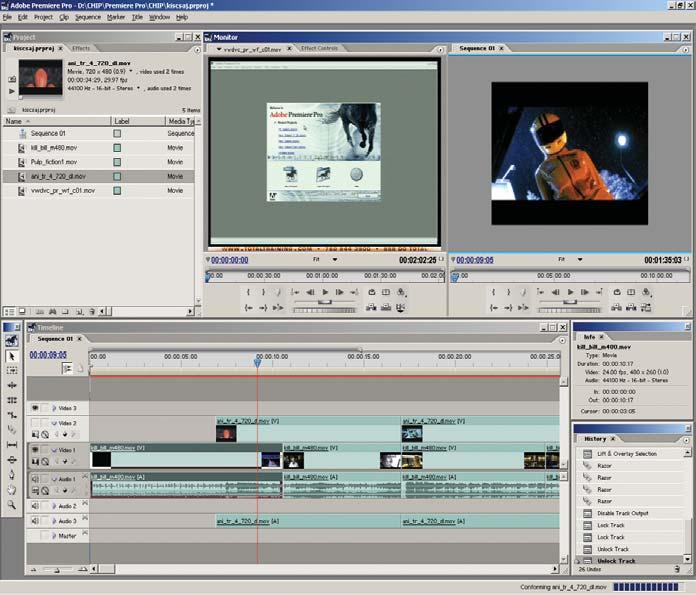
Task: Sort project by Label column header
Action: point(138,121)
